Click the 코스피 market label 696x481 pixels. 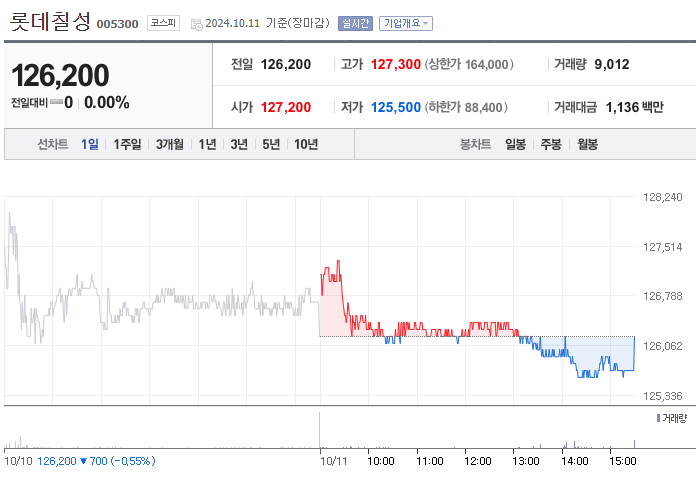coord(163,23)
